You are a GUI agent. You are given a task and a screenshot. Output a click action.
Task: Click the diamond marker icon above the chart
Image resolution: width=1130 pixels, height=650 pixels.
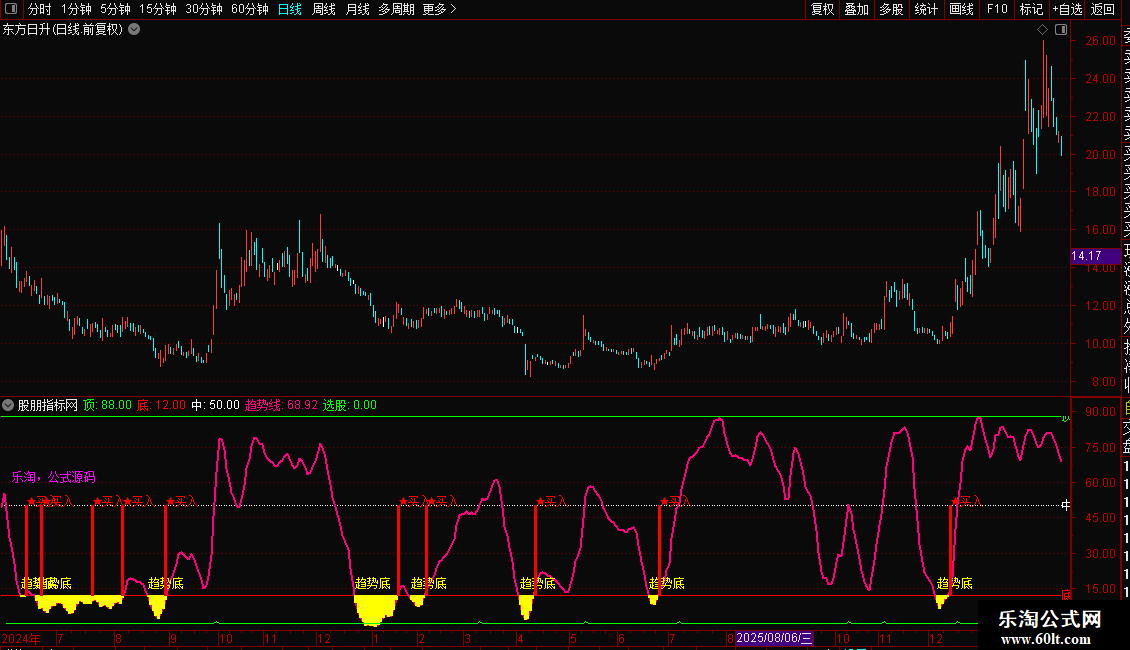[1042, 30]
